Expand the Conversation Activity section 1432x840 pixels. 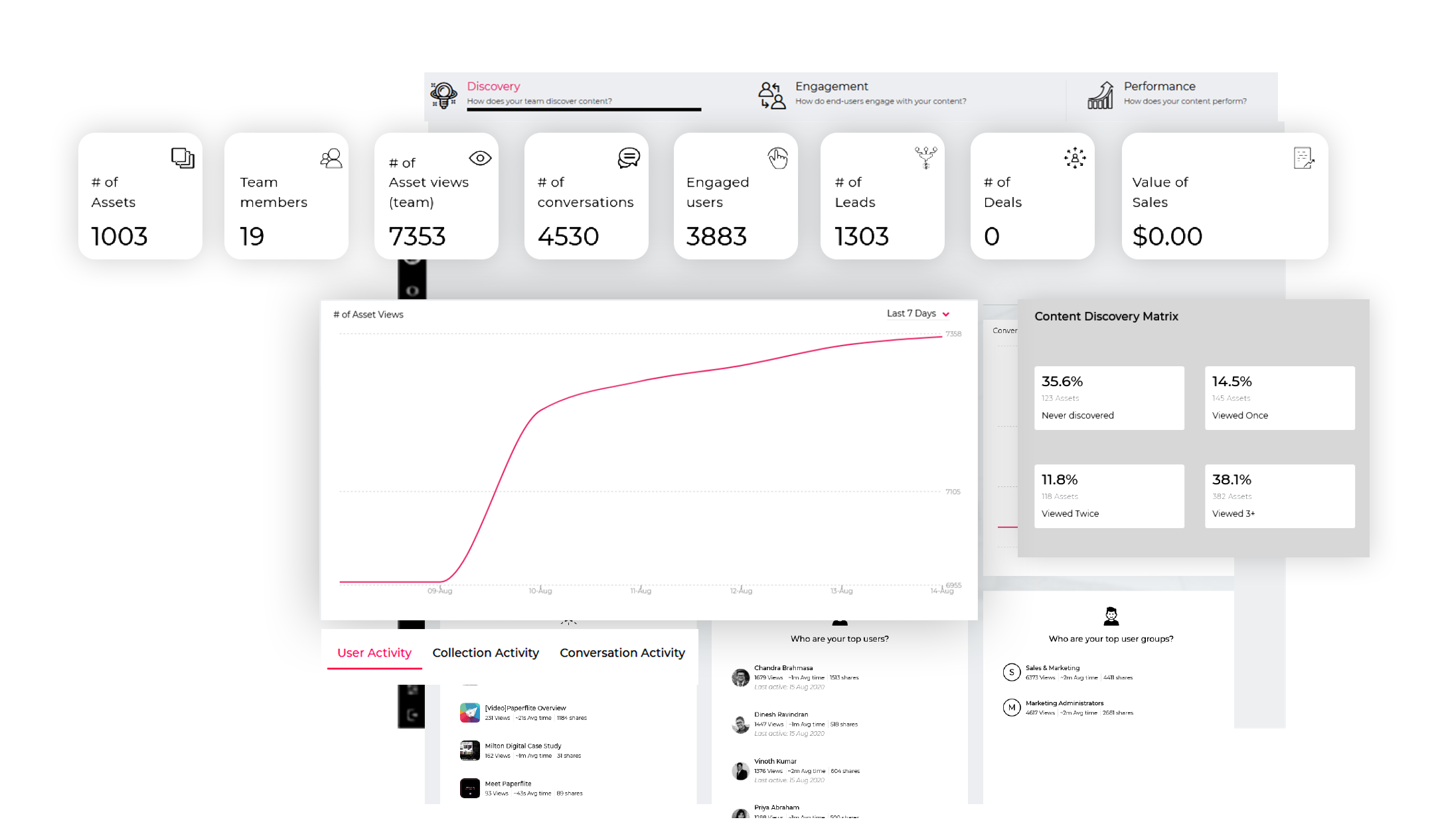623,651
